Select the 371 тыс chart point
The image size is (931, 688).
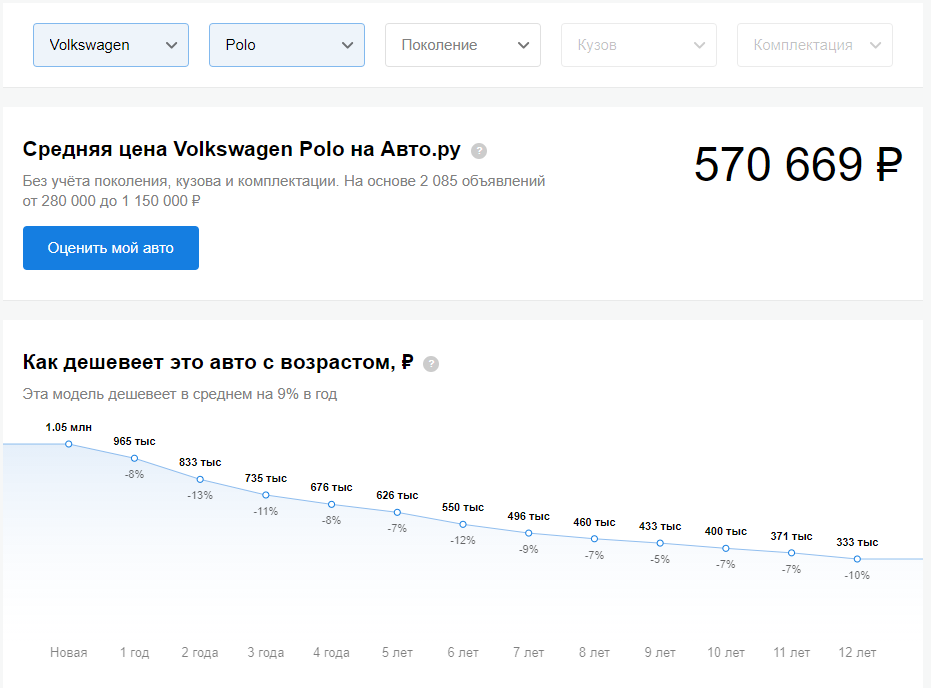click(791, 553)
